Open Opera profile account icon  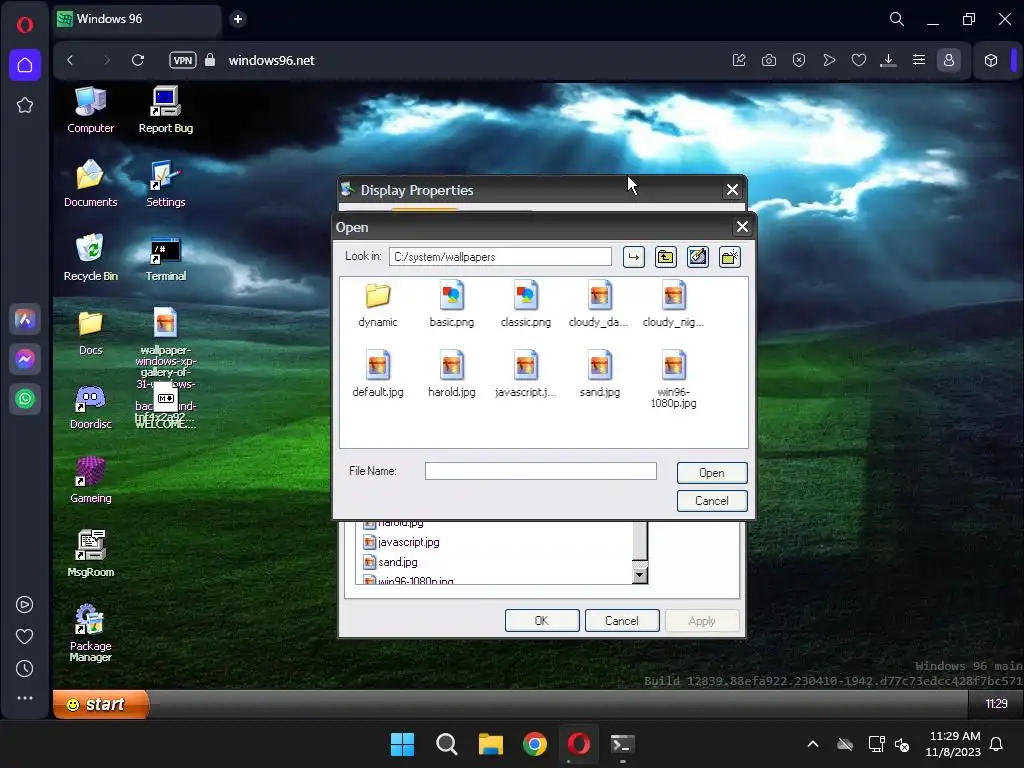tap(949, 60)
